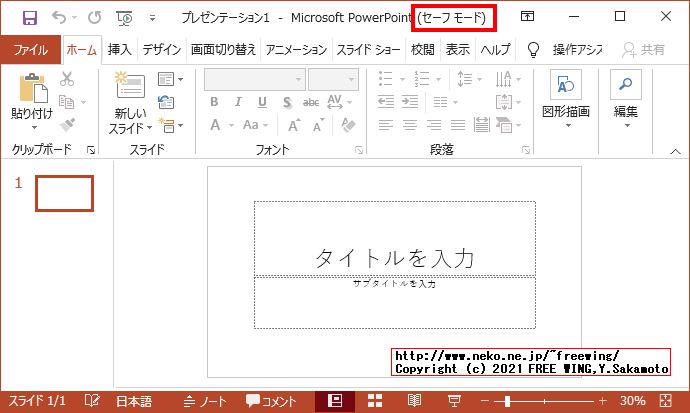Select slide 1 thumbnail
690x413 pixels.
pos(64,194)
